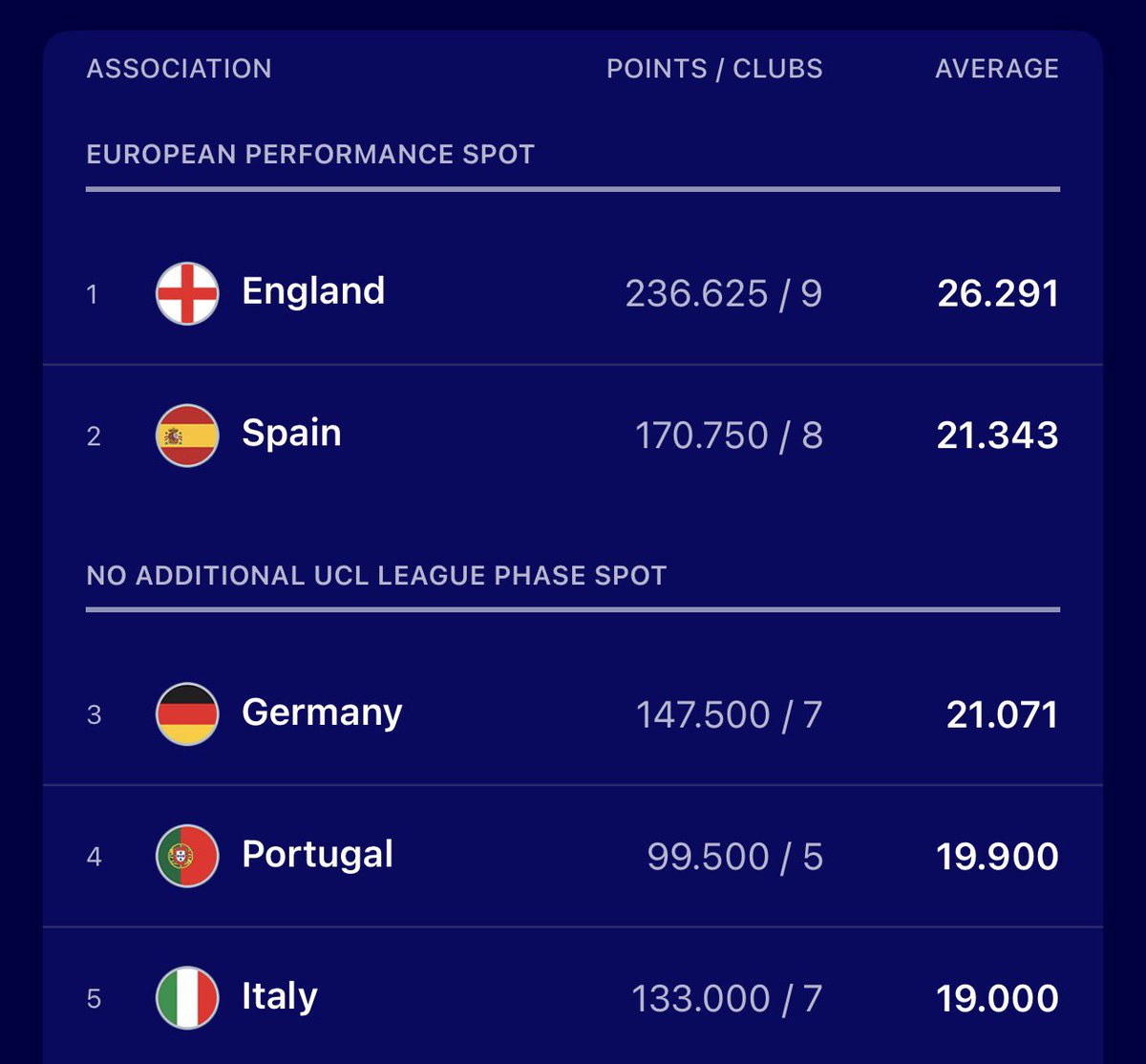Select the No Additional UCL League Phase Spot heading
This screenshot has height=1064, width=1146.
376,576
